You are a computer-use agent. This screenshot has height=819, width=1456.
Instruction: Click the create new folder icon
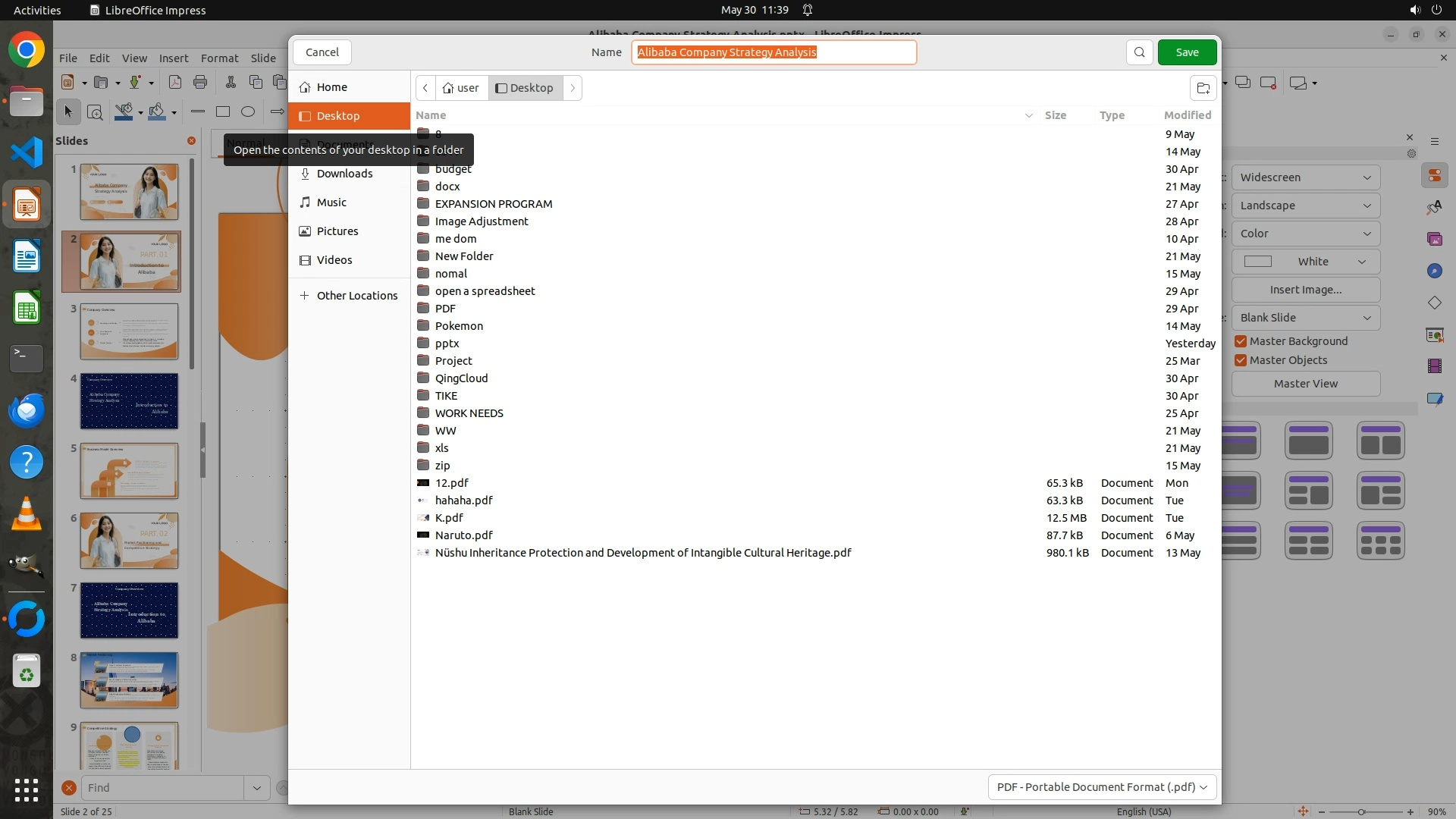[1203, 88]
